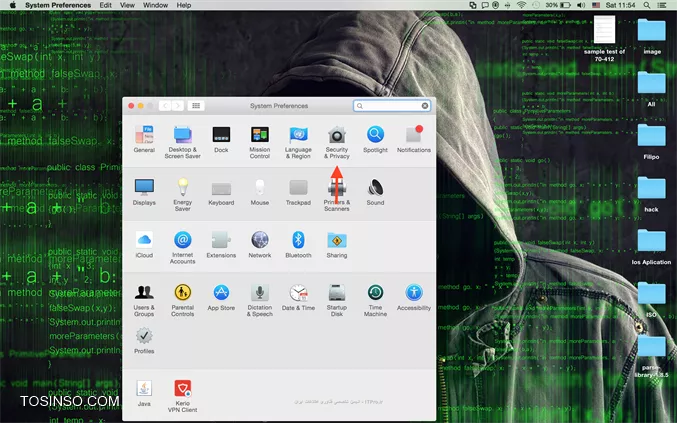Screen dimensions: 677x423
Task: Open Spotlight preferences
Action: 375,139
